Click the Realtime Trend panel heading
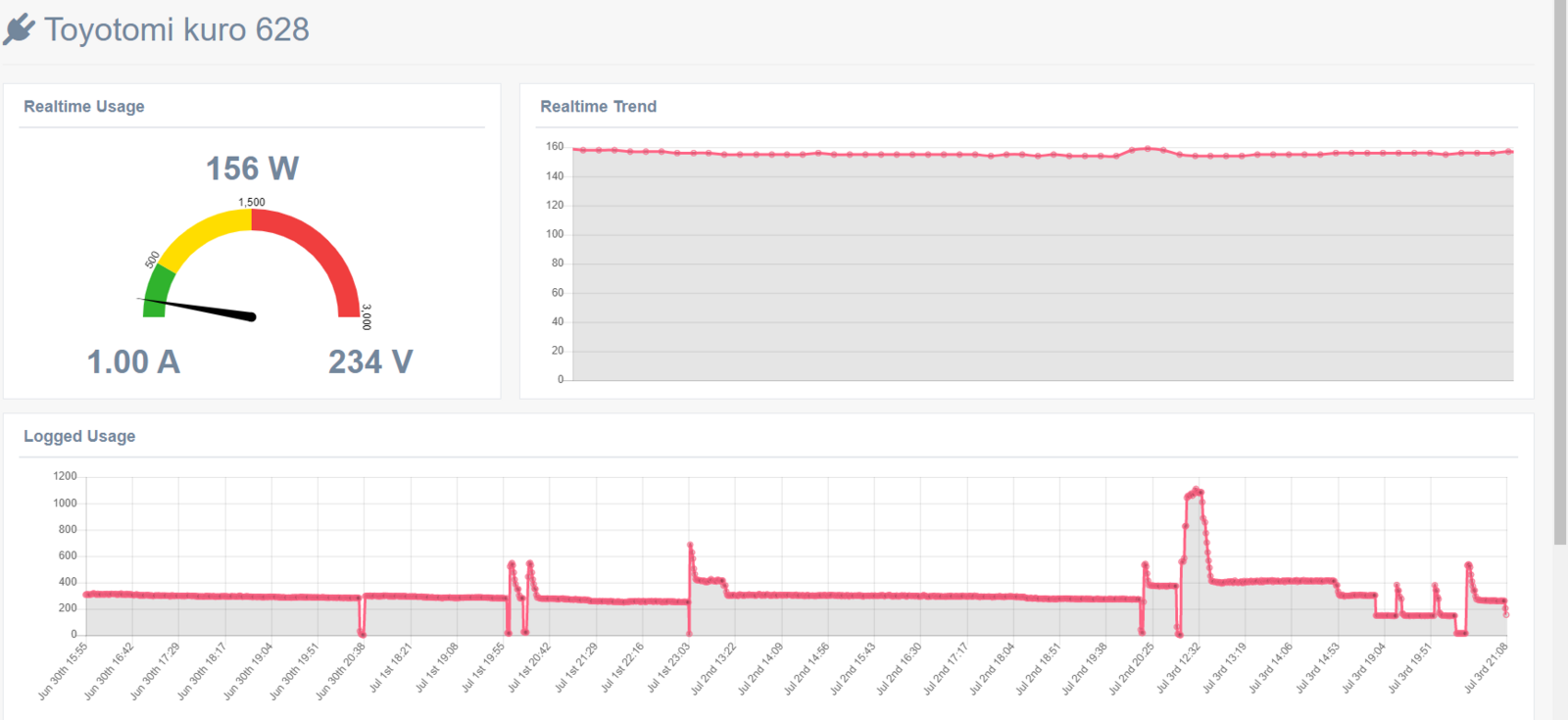The image size is (1568, 720). (x=599, y=106)
